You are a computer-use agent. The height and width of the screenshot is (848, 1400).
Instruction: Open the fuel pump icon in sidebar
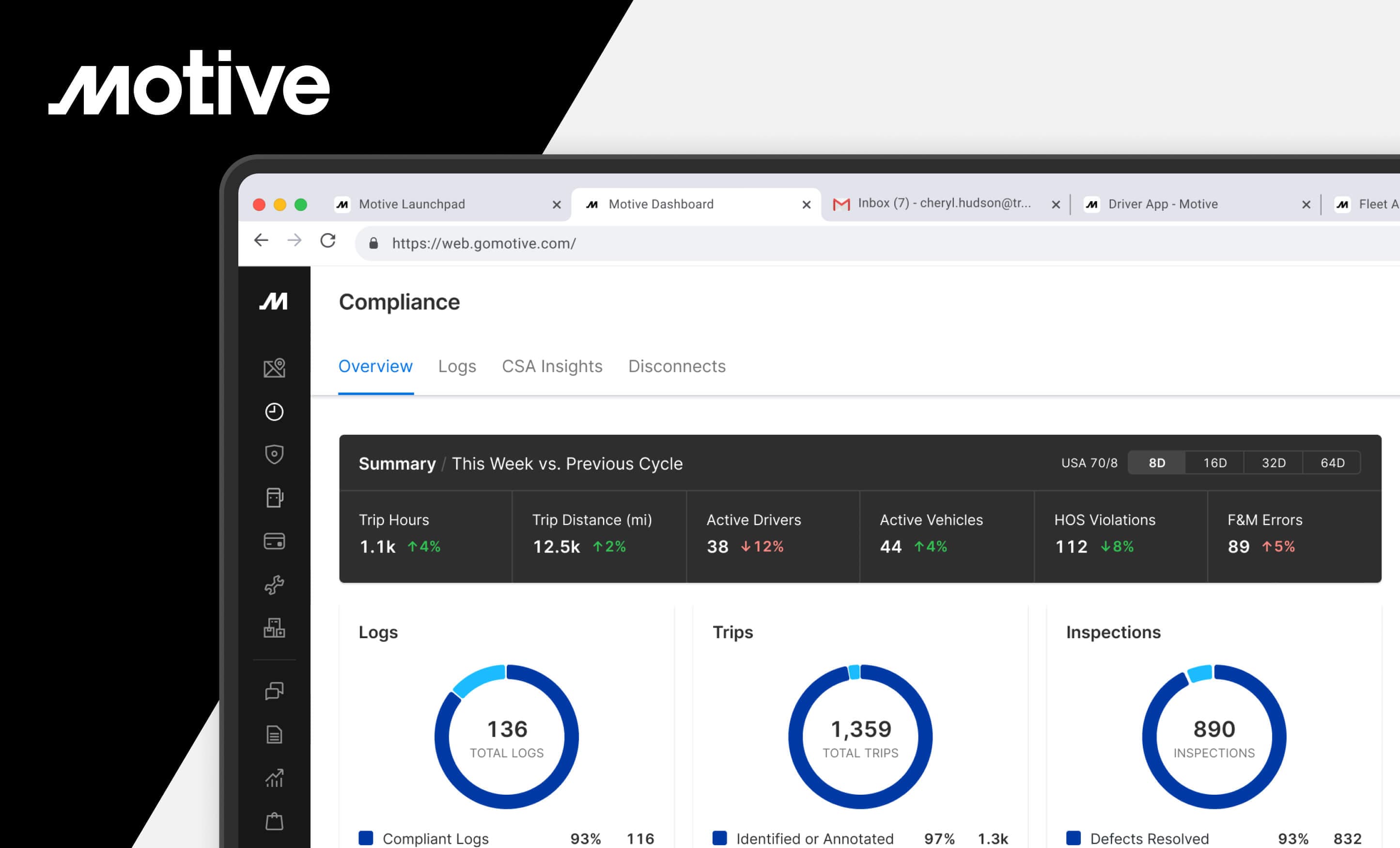pos(275,498)
